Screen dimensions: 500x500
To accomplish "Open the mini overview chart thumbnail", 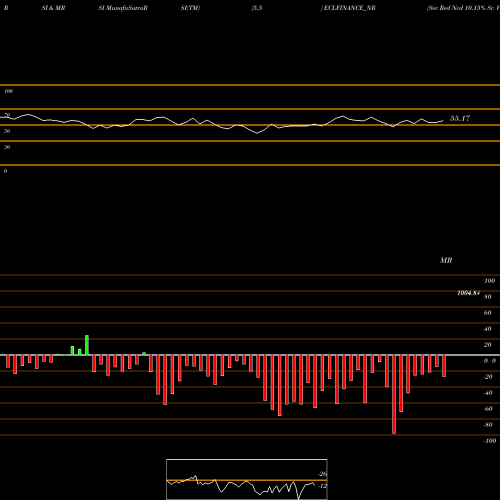I will coord(247,479).
